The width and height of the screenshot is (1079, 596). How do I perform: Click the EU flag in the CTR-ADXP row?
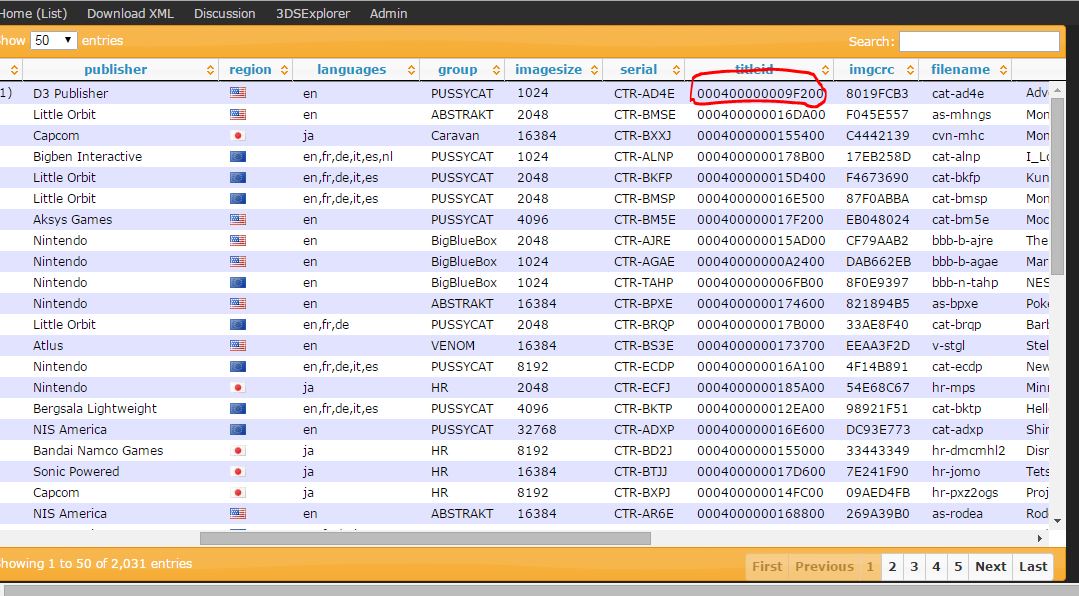pyautogui.click(x=238, y=429)
